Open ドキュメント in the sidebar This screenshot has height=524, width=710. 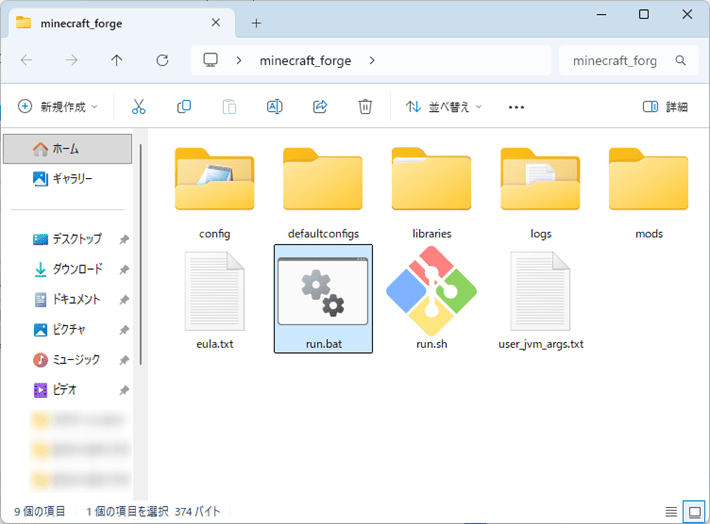[x=68, y=299]
